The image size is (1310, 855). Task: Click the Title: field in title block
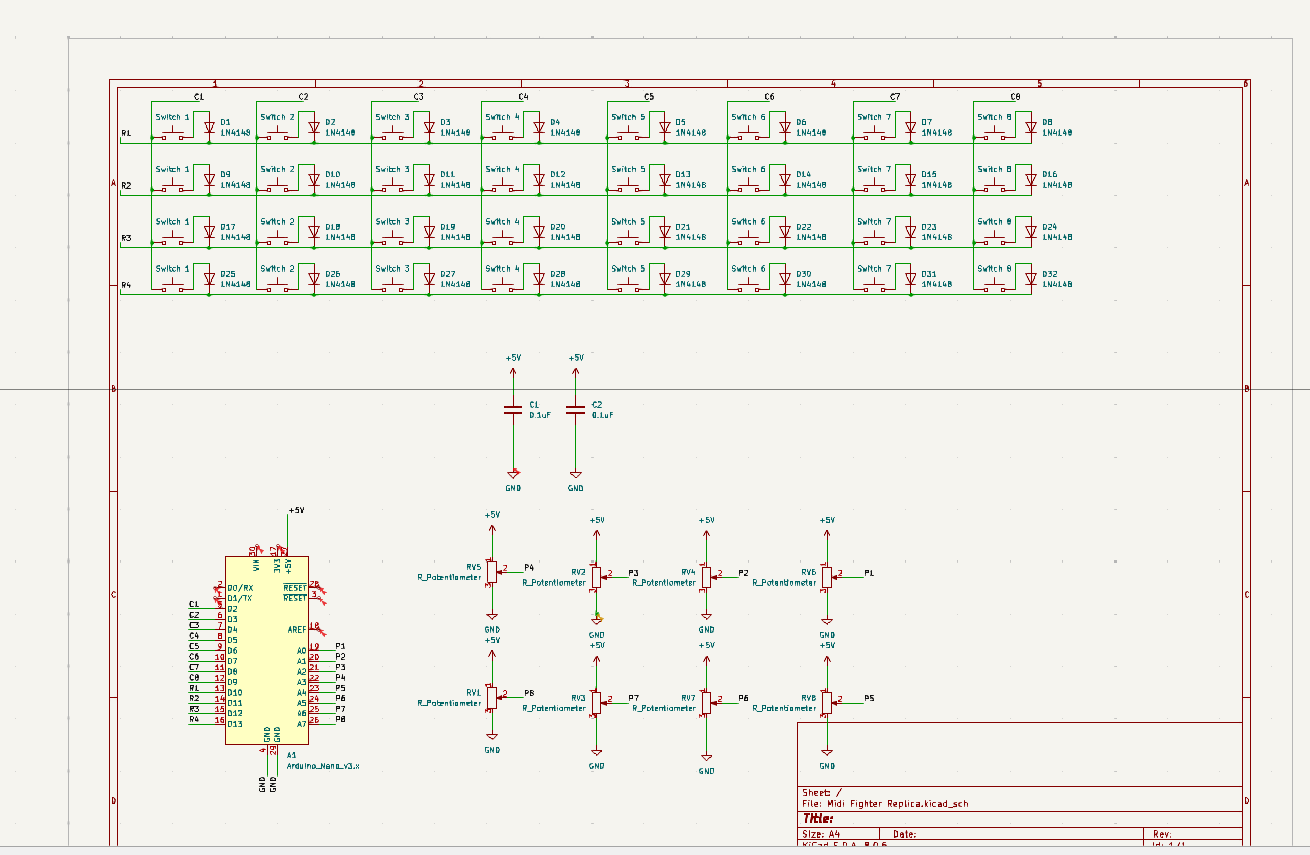coord(819,818)
